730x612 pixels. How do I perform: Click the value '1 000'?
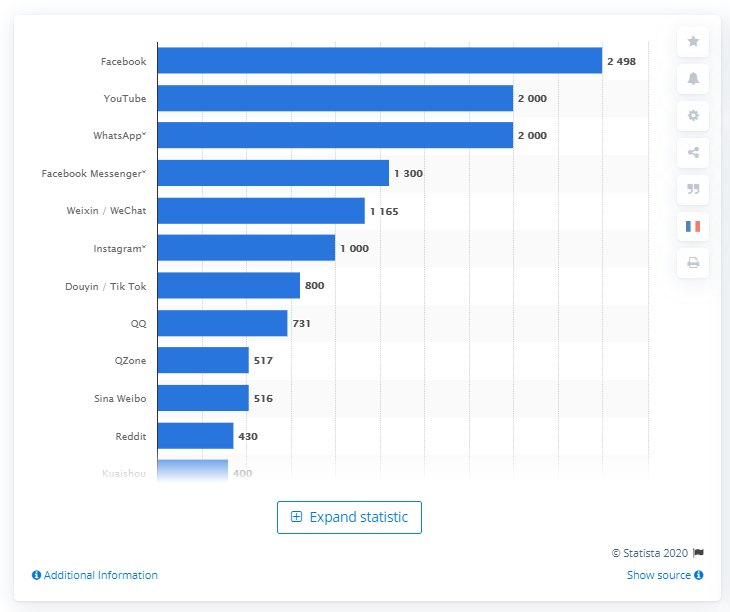pyautogui.click(x=354, y=249)
